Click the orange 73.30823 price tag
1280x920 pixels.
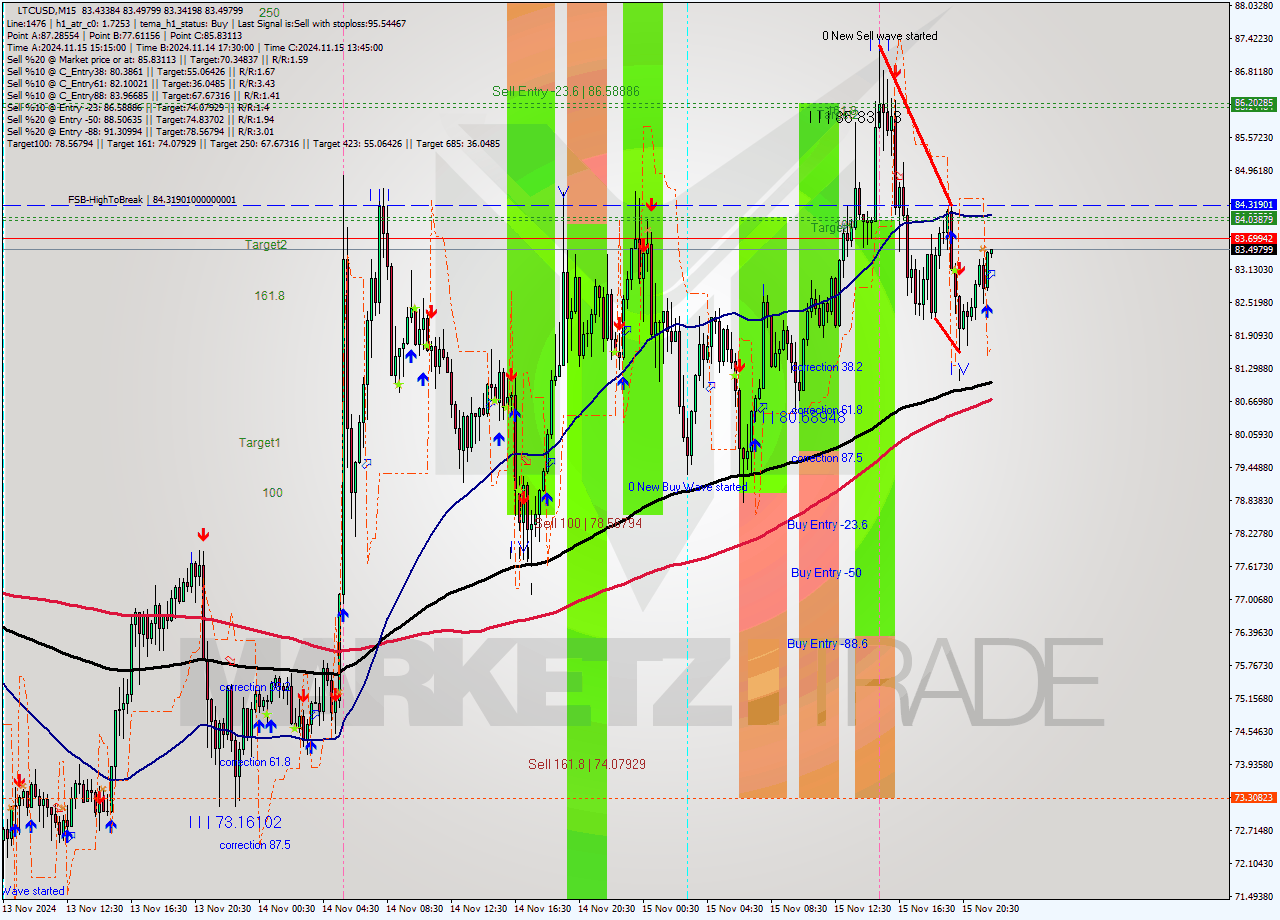pos(1254,797)
